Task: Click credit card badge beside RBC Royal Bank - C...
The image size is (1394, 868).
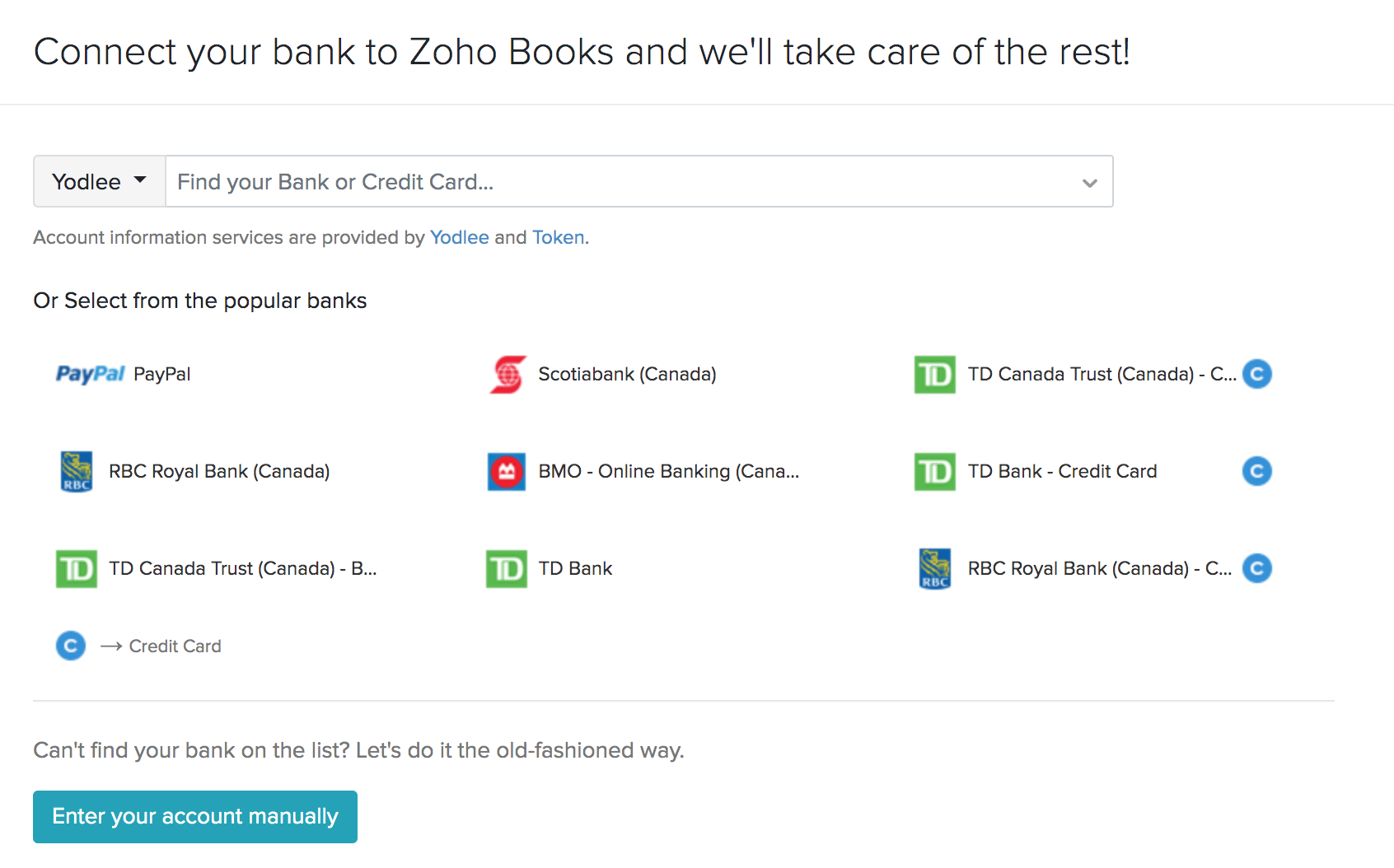Action: tap(1256, 568)
